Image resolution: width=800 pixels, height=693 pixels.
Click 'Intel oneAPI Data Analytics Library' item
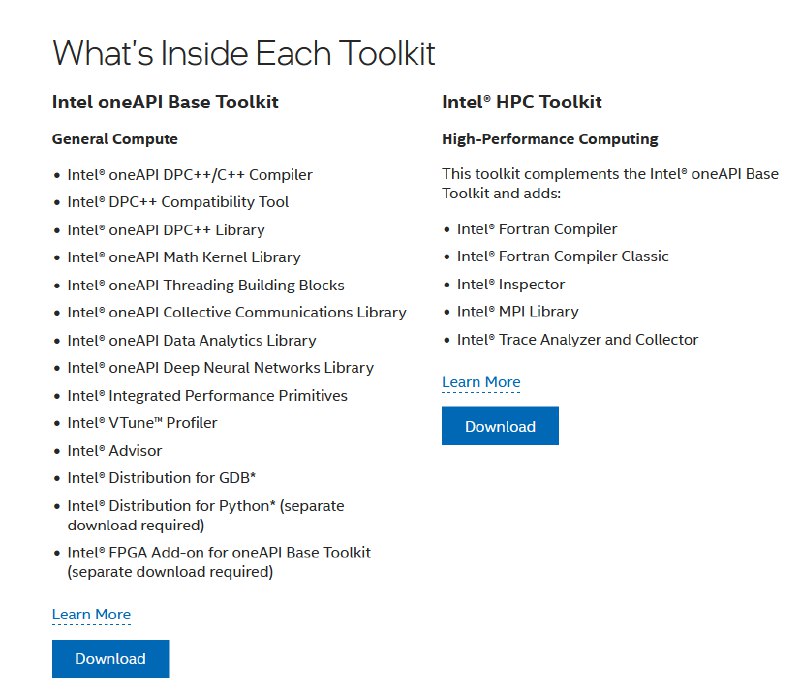(192, 340)
